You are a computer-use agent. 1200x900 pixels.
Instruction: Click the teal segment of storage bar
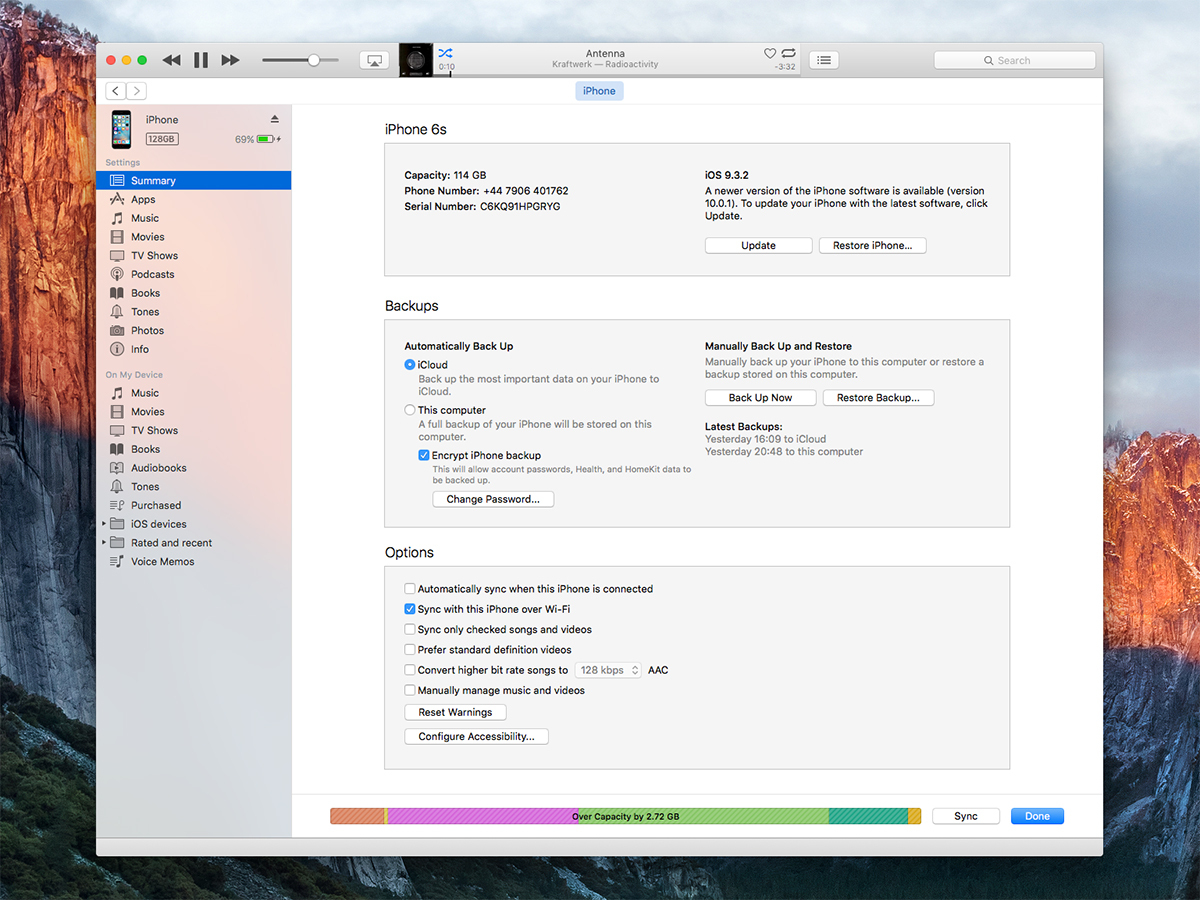point(868,816)
